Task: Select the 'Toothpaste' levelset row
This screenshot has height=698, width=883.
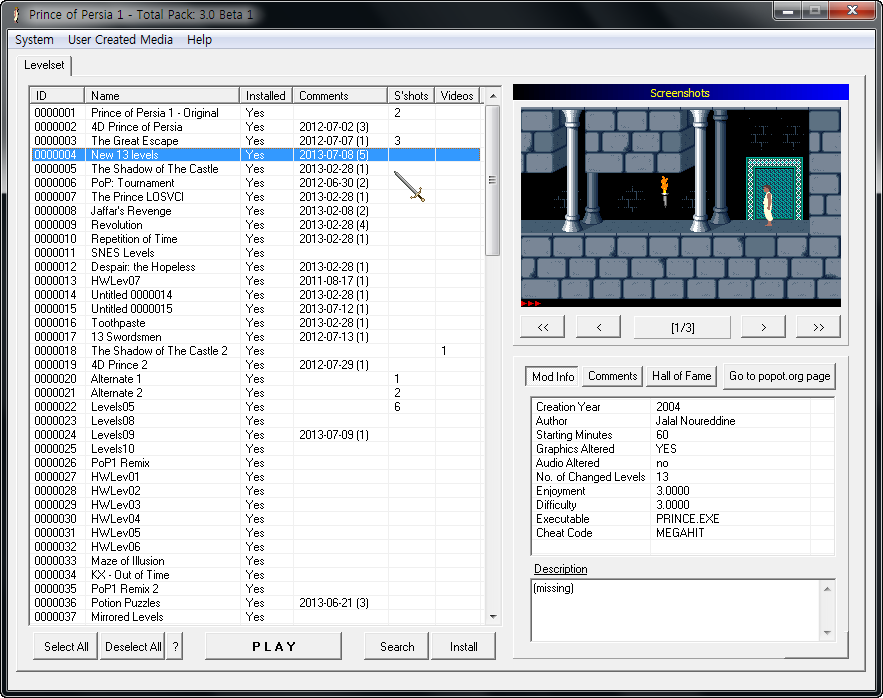Action: point(256,323)
